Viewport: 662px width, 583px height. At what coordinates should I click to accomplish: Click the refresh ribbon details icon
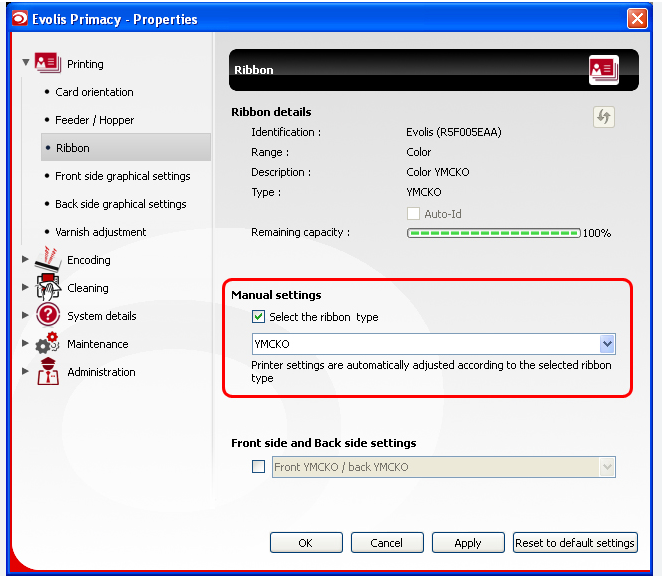(x=603, y=117)
